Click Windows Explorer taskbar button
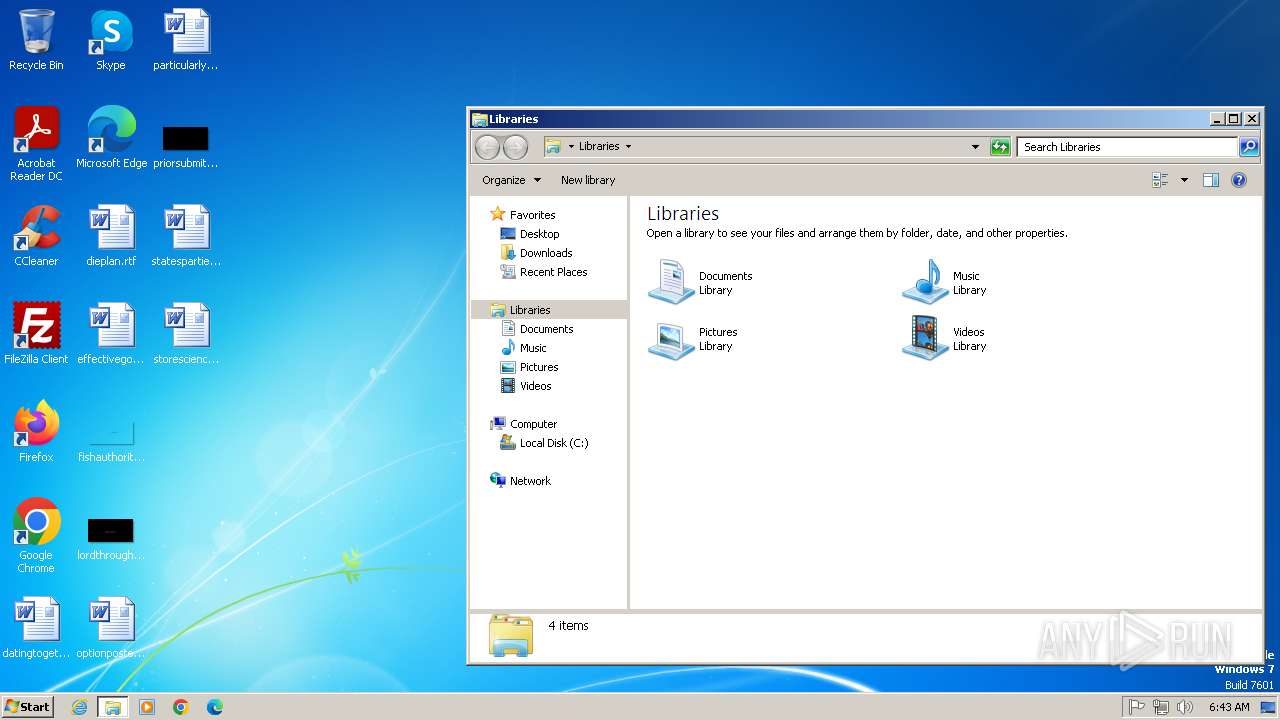 pyautogui.click(x=113, y=707)
